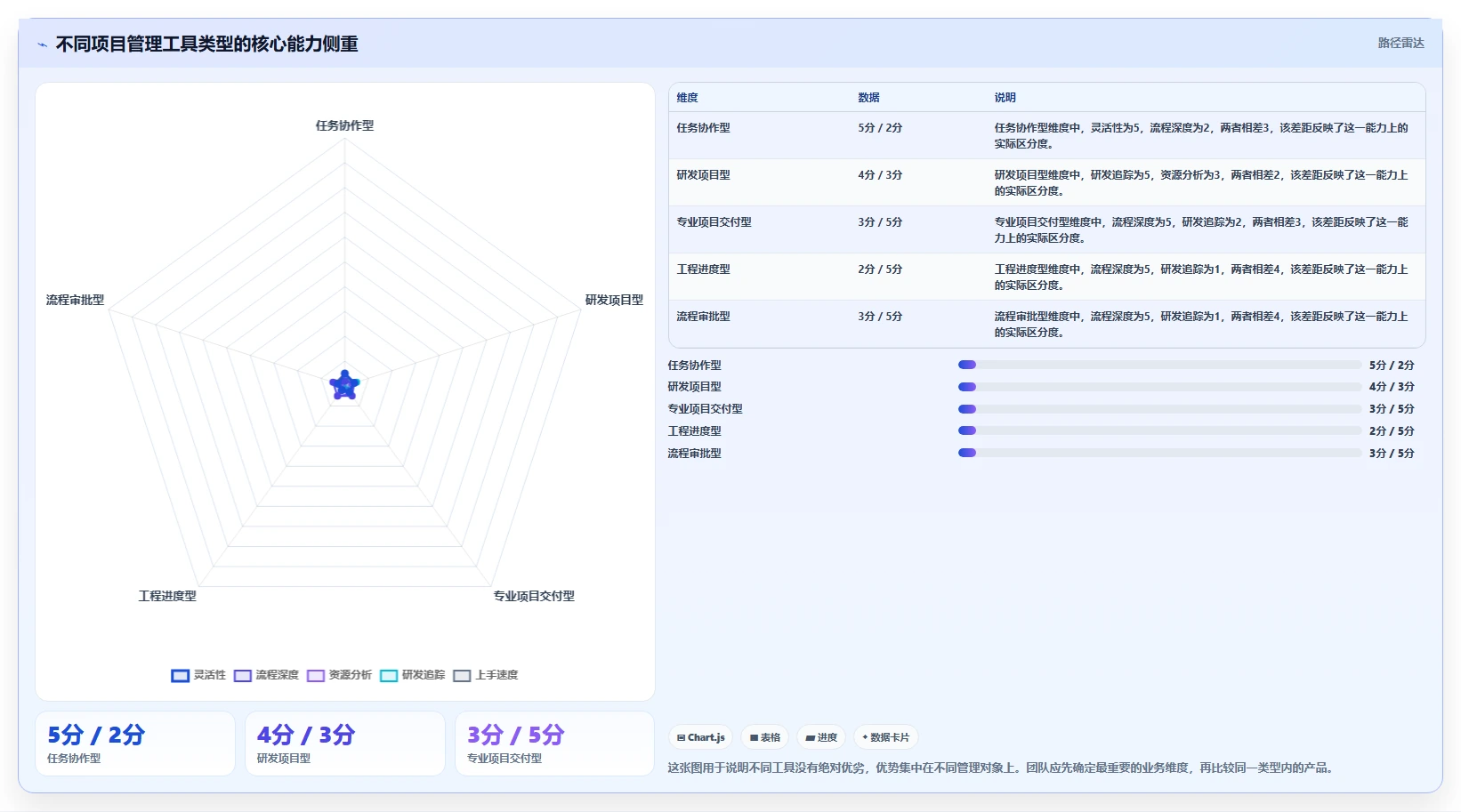The image size is (1461, 812).
Task: Click the 任务协作型 description text in table
Action: point(1201,135)
